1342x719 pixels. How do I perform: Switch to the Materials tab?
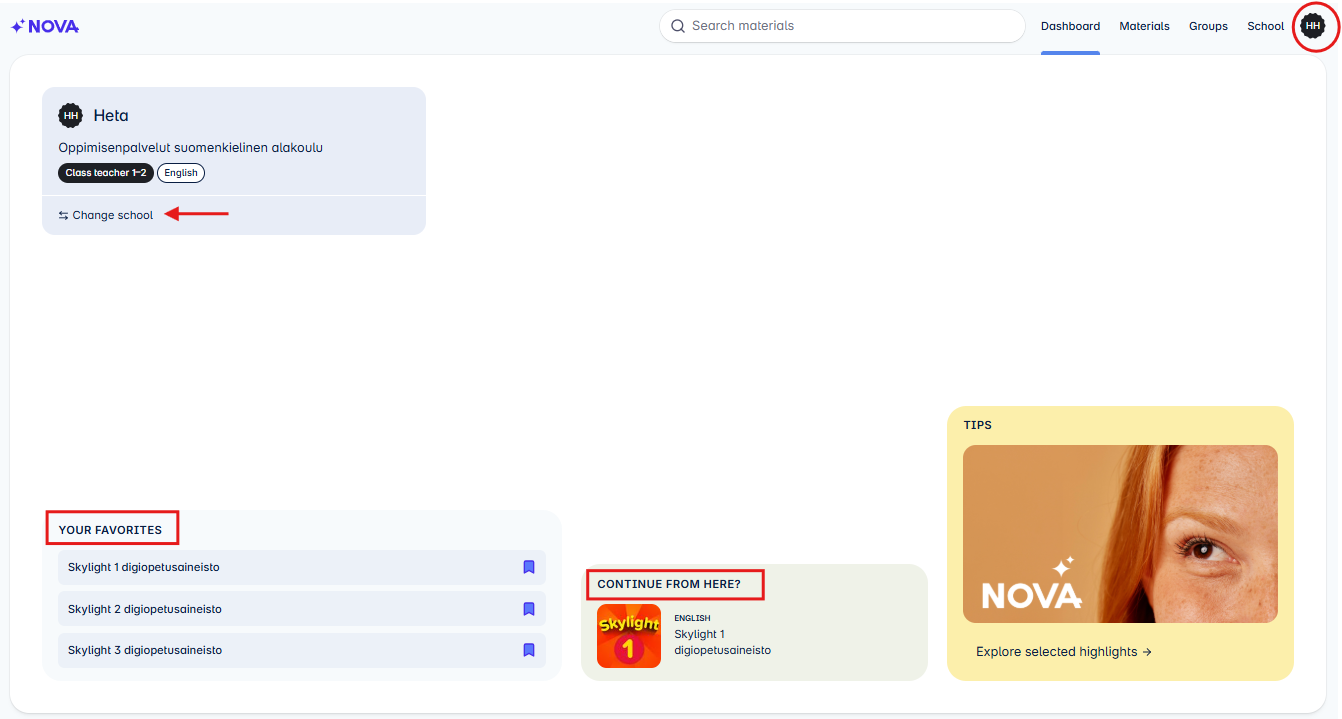pos(1144,26)
